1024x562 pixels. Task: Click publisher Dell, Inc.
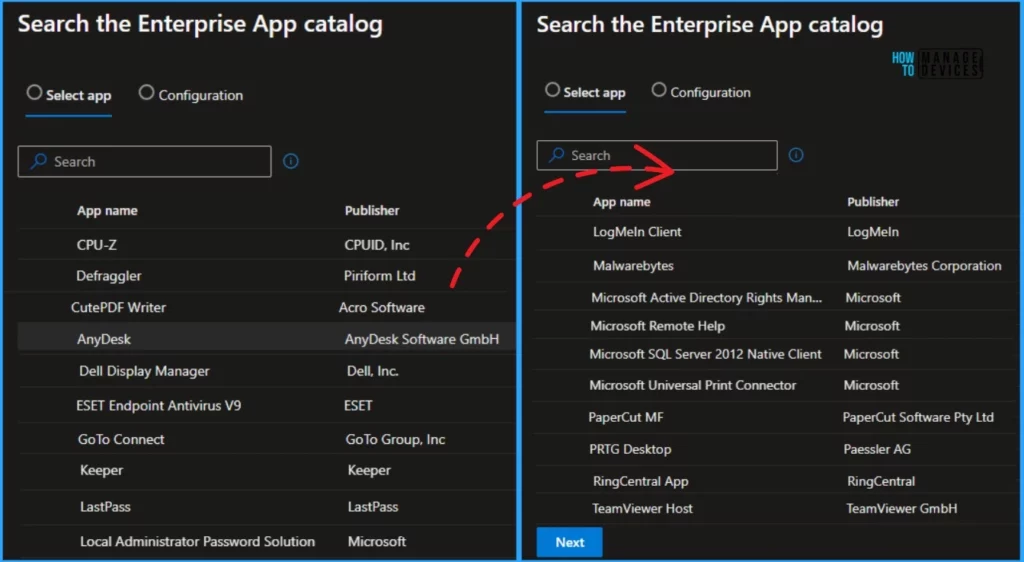click(x=372, y=371)
